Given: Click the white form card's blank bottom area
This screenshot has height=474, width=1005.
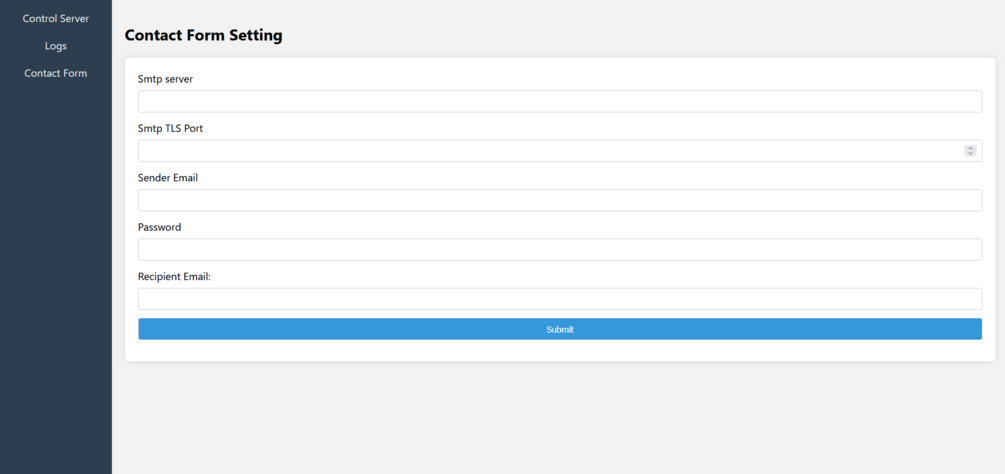Looking at the screenshot, I should (559, 351).
